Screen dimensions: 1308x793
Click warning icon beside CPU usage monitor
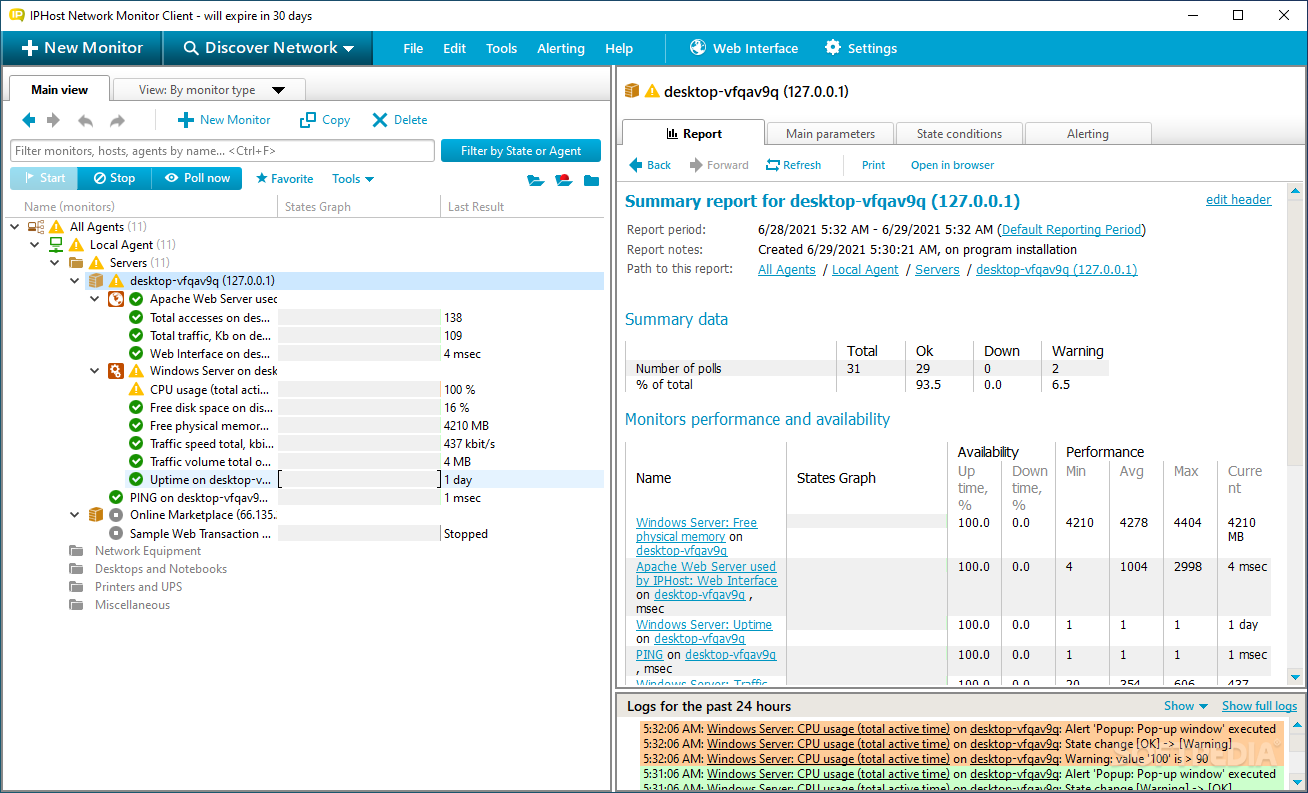(x=136, y=389)
